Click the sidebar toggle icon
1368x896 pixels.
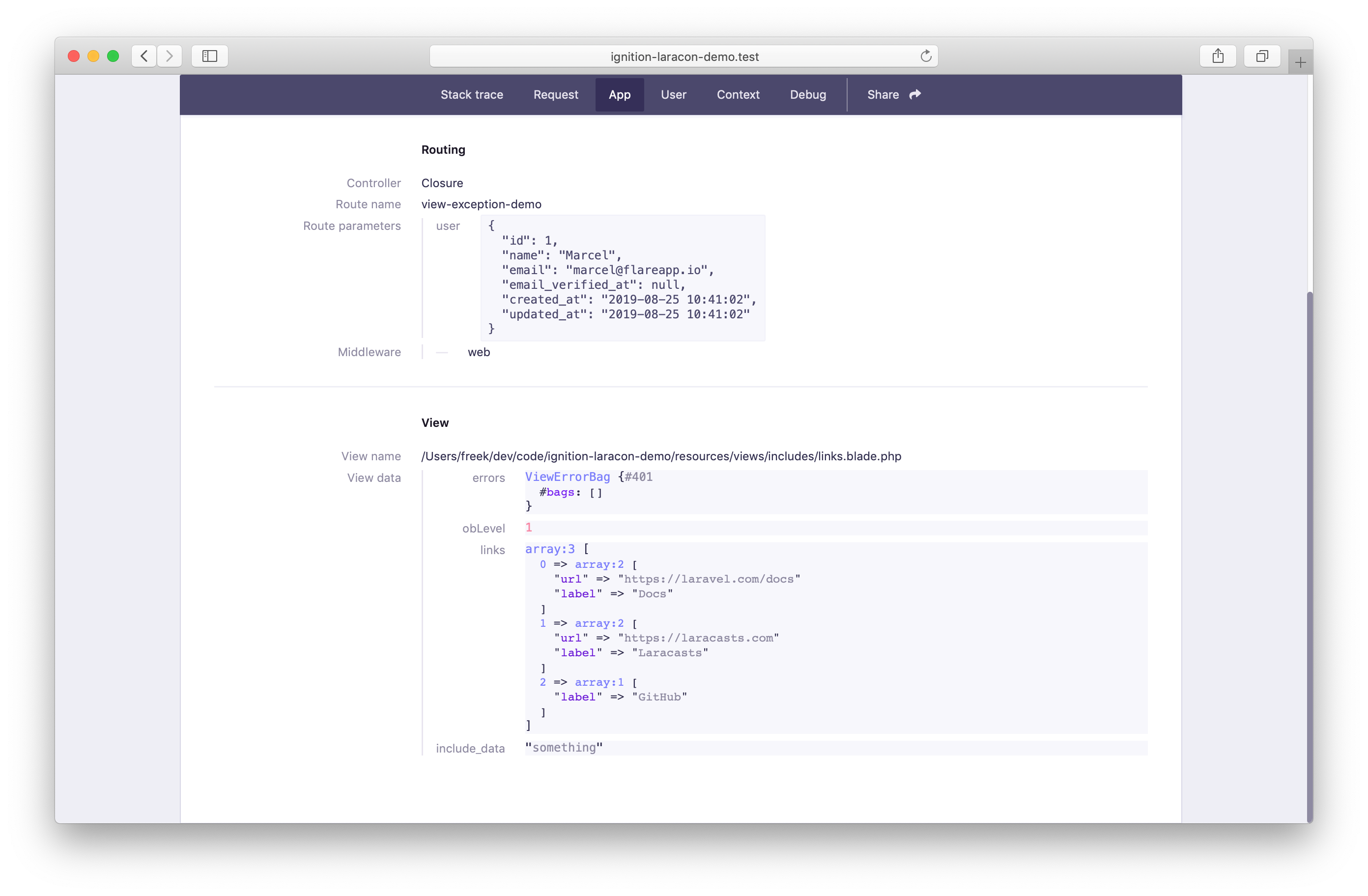209,55
